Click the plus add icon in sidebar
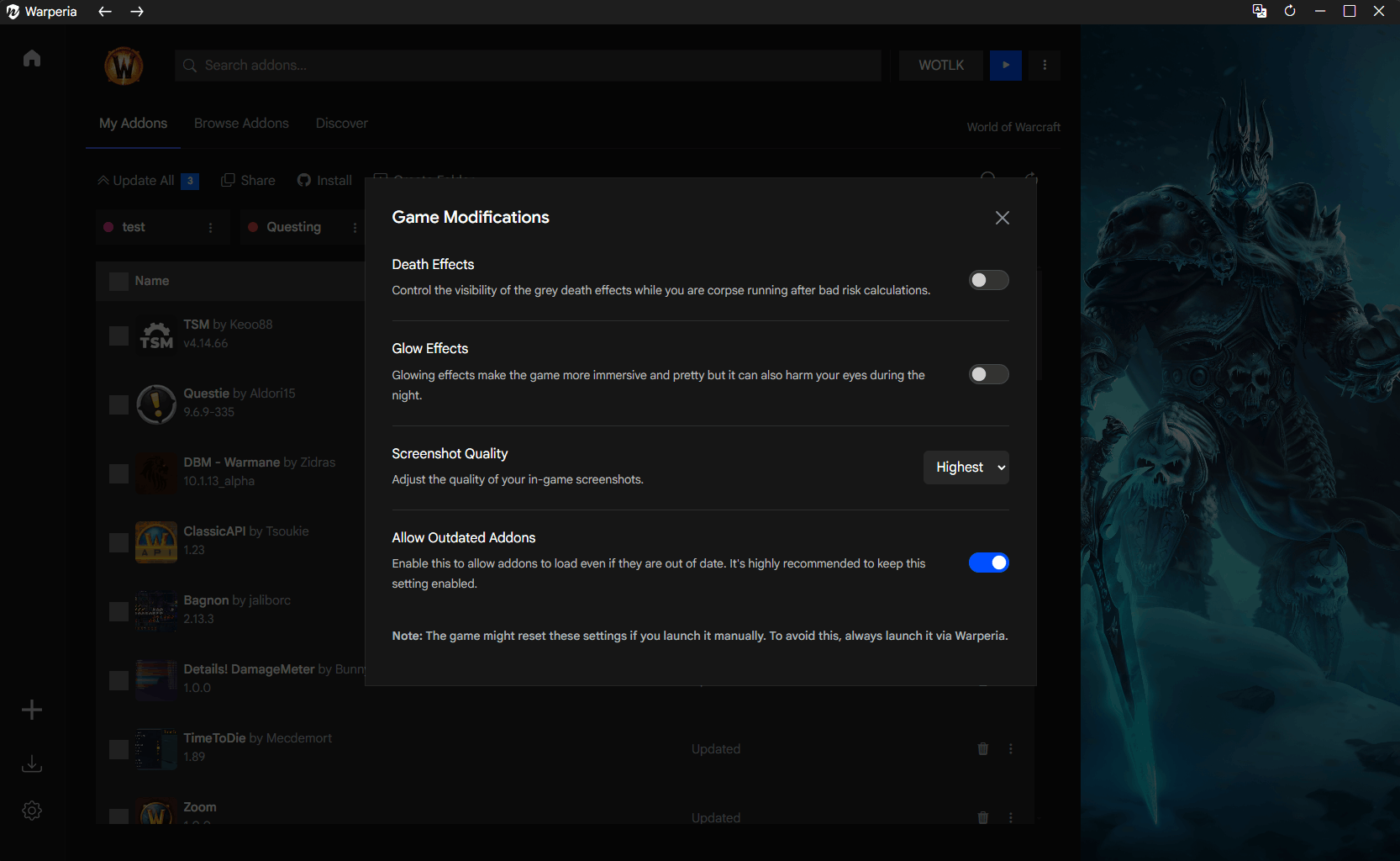The height and width of the screenshot is (861, 1400). click(x=32, y=710)
